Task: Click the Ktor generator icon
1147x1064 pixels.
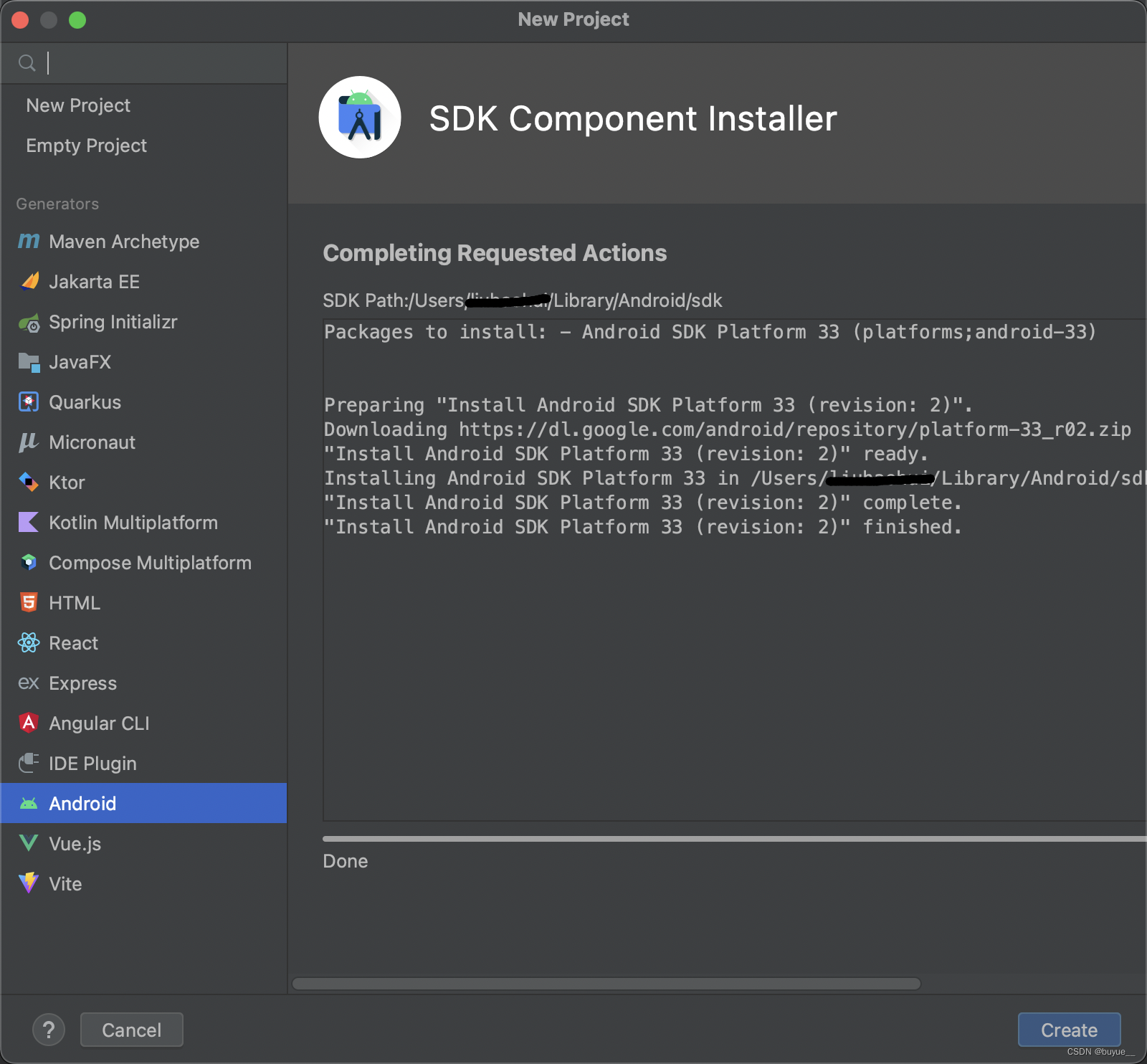Action: (x=29, y=483)
